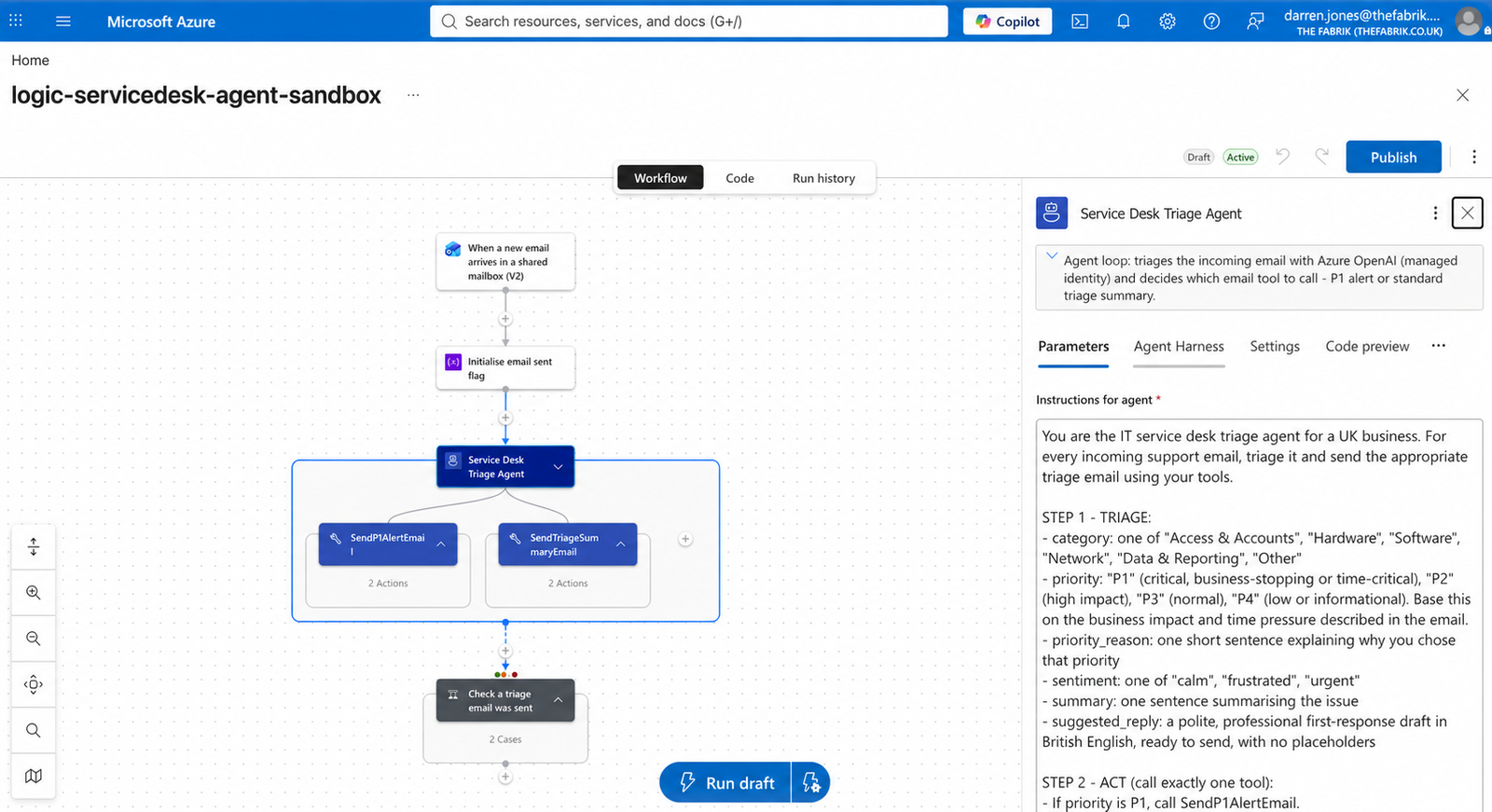This screenshot has height=812, width=1492.
Task: Add step after Initialise email sent flag
Action: coord(505,418)
